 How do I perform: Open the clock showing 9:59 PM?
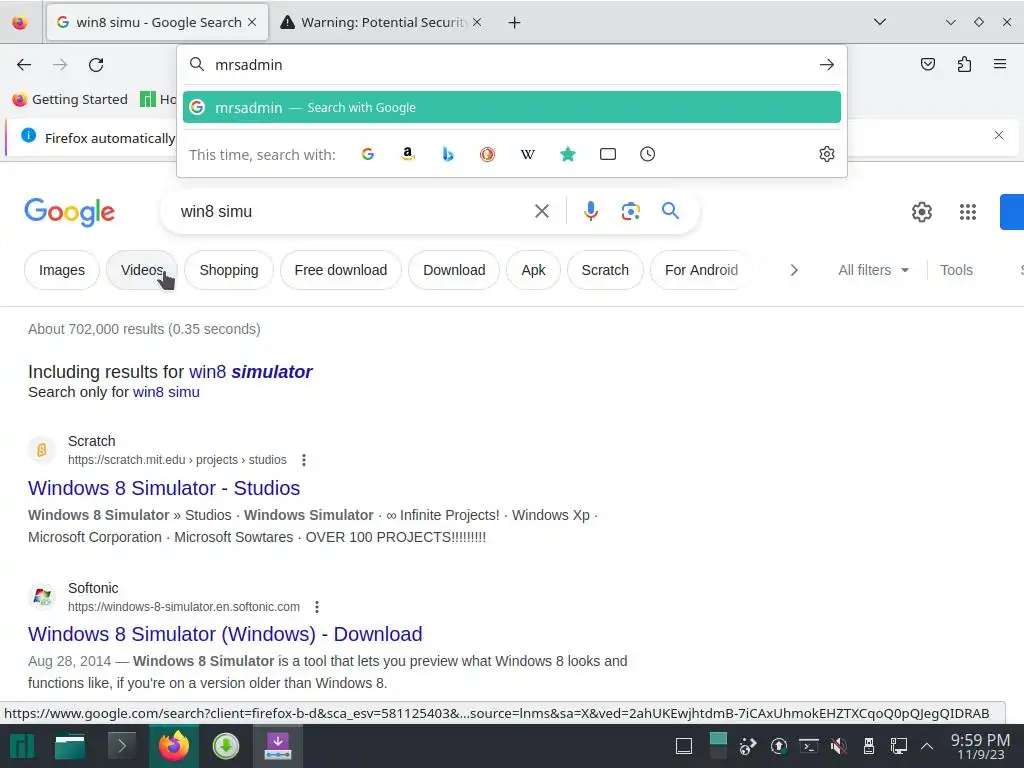[980, 746]
